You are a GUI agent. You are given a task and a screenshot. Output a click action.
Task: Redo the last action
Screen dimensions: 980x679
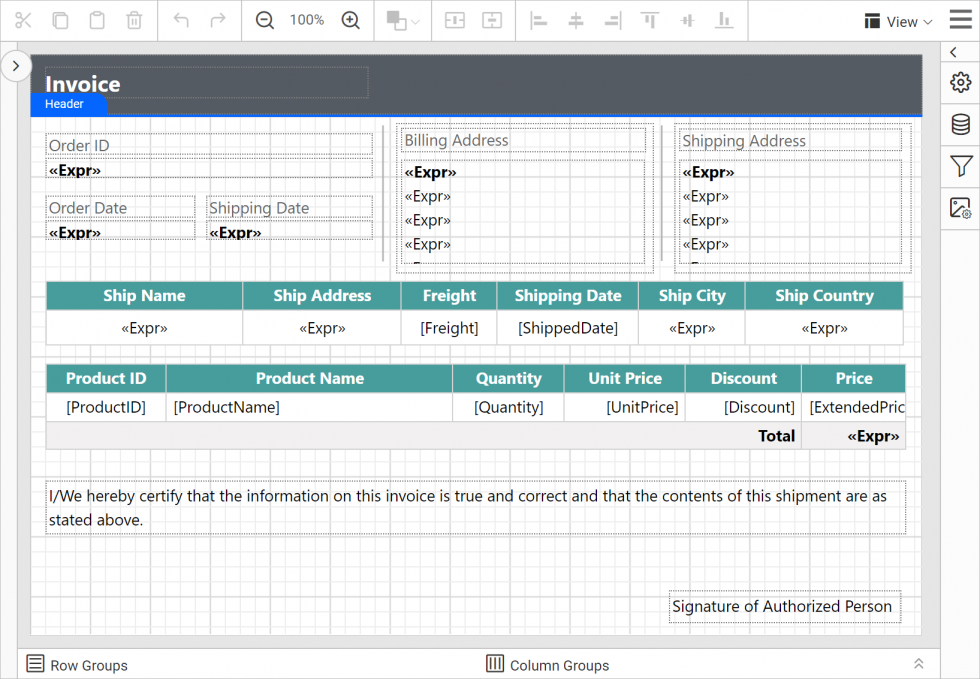coord(218,21)
